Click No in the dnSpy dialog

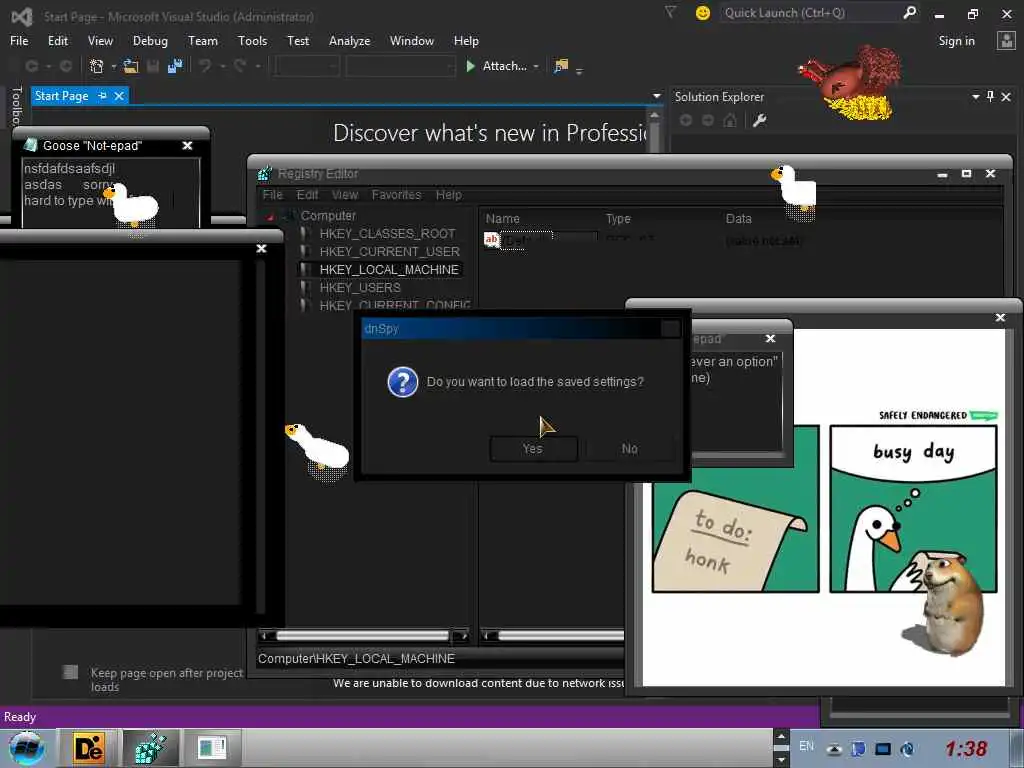tap(630, 449)
